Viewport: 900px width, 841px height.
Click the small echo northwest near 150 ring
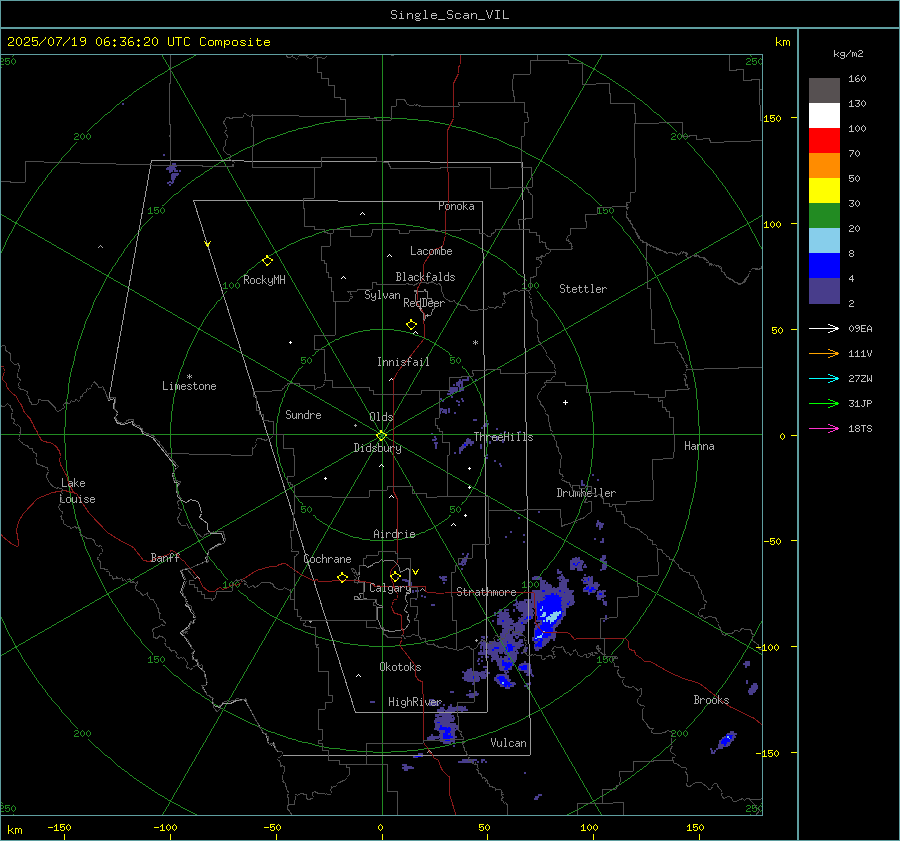pyautogui.click(x=172, y=173)
